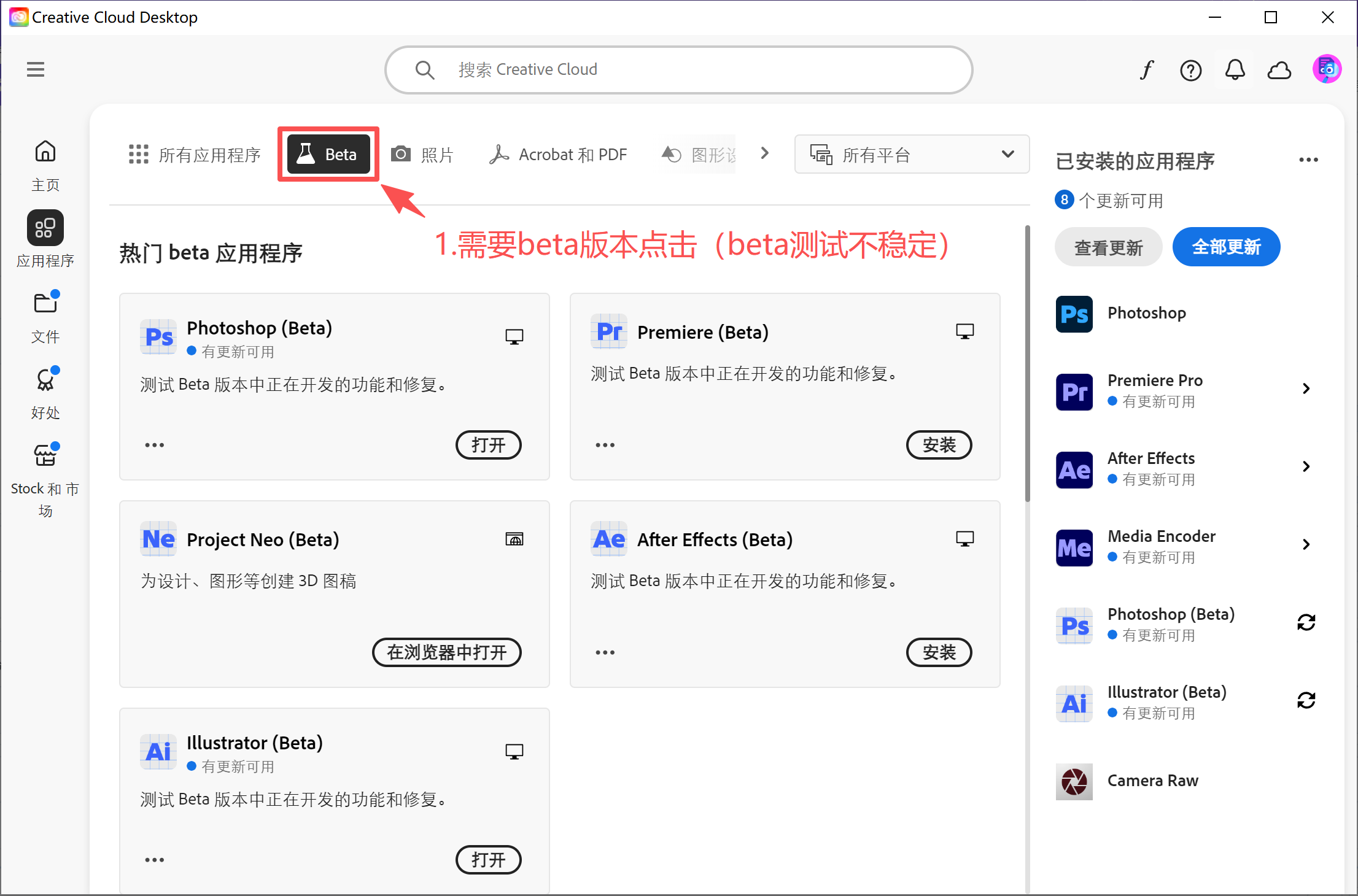Open the fonts (f) icon
This screenshot has height=896, width=1358.
pyautogui.click(x=1146, y=70)
